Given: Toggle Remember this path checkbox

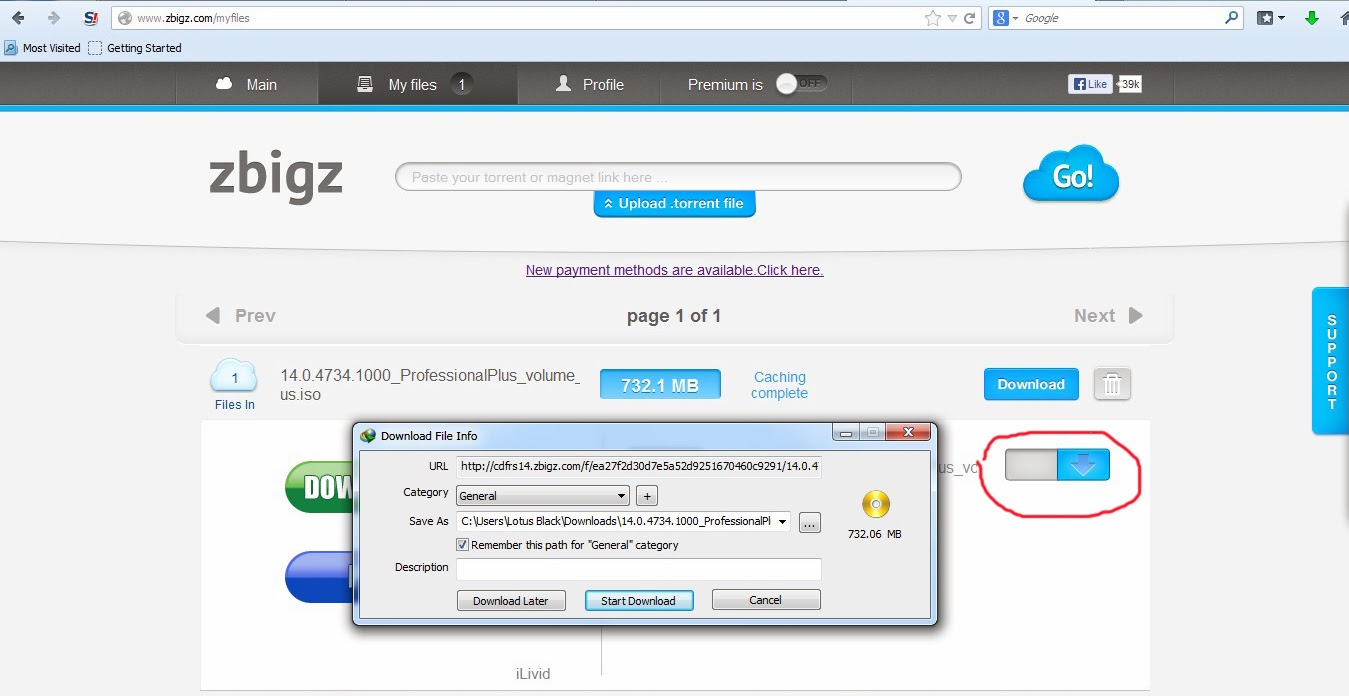Looking at the screenshot, I should [x=462, y=545].
